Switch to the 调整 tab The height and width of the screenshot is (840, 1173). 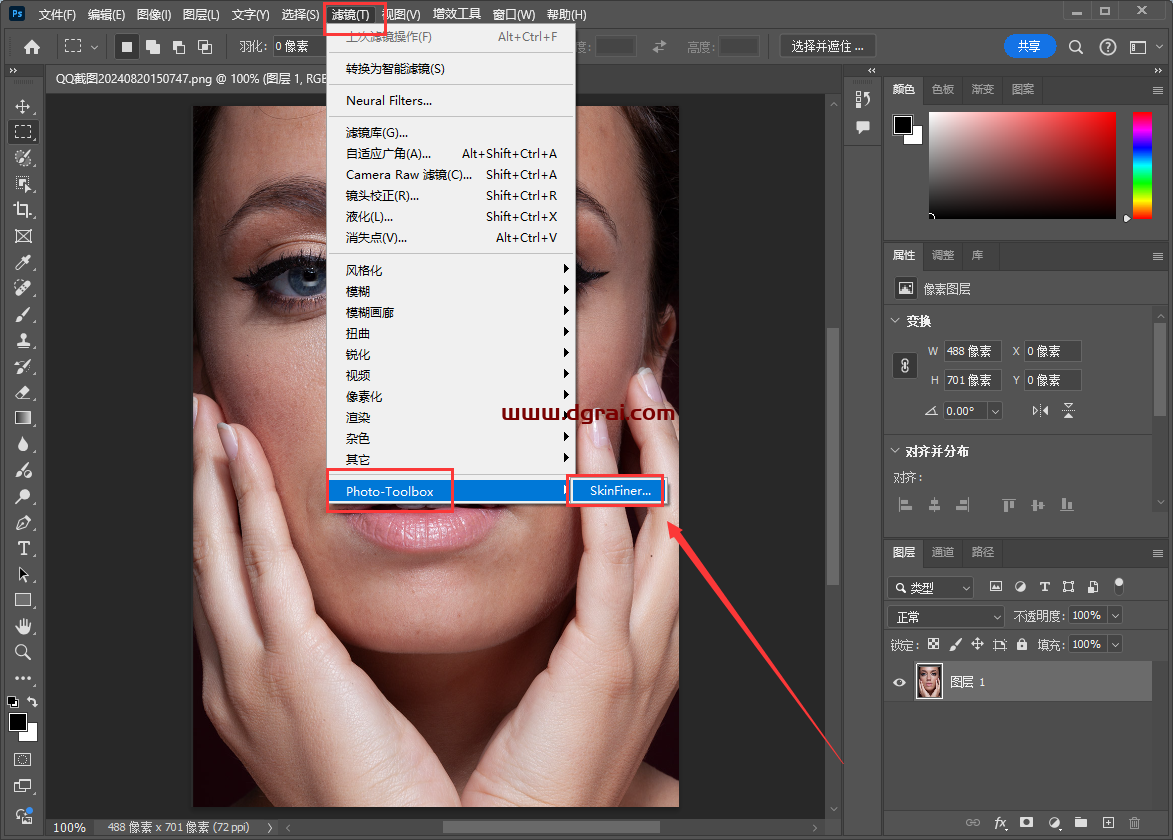point(943,255)
